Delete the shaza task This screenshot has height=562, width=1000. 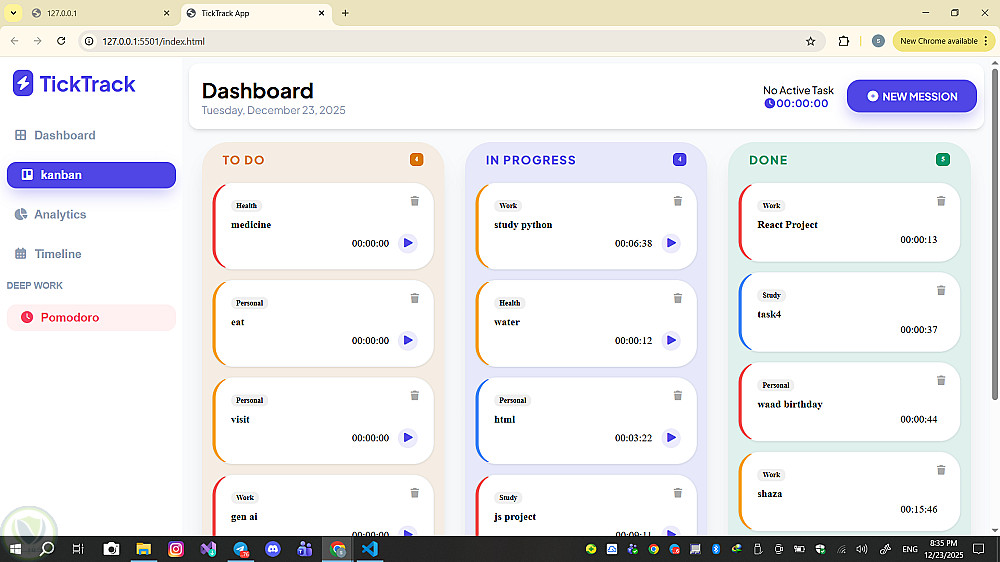(941, 470)
